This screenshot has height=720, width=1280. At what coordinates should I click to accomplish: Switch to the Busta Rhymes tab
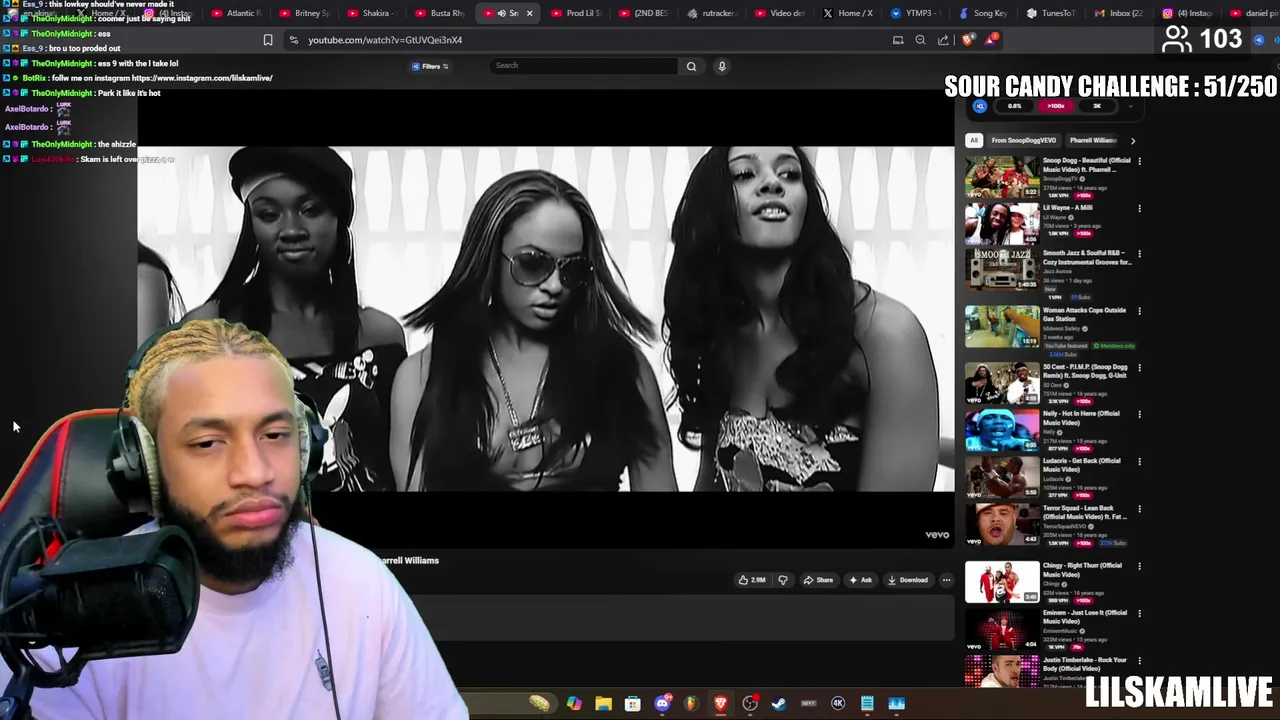coord(438,13)
